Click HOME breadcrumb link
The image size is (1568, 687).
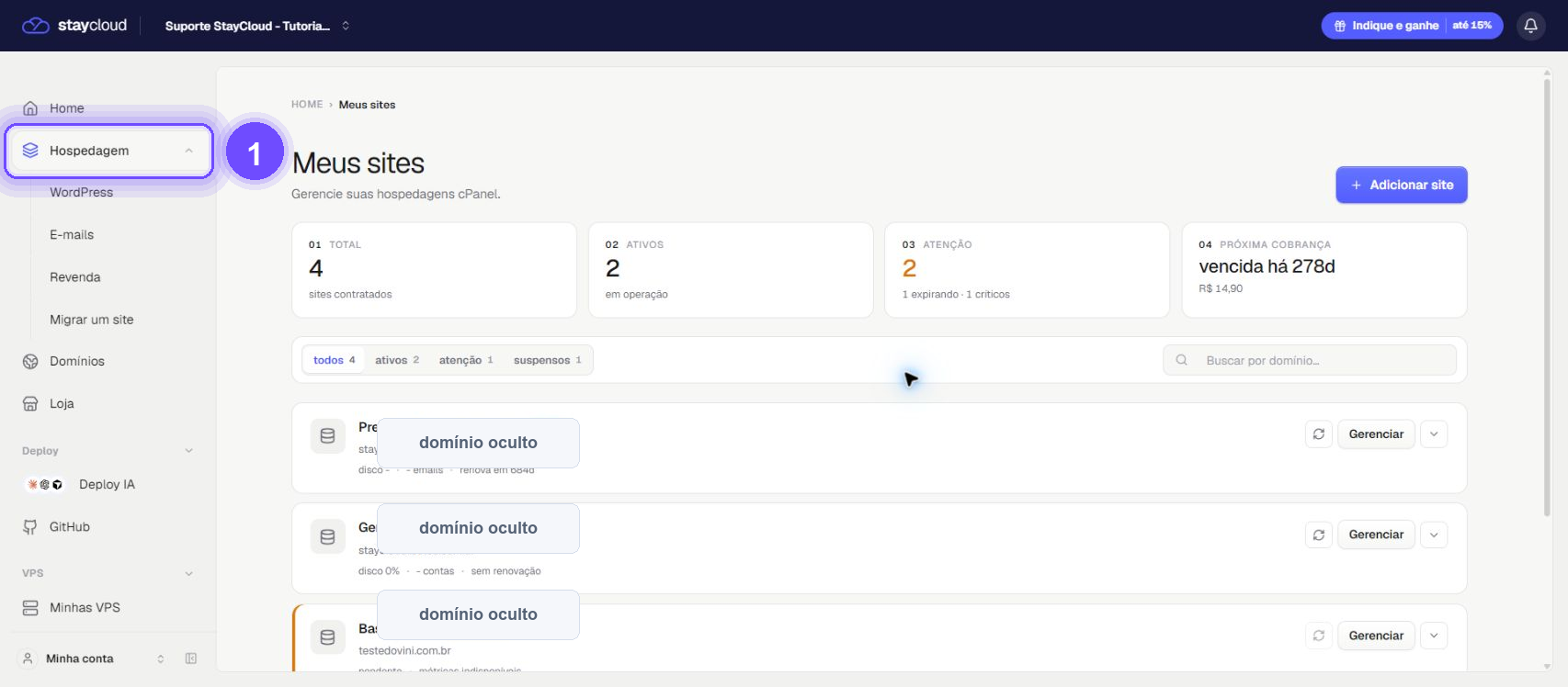[307, 105]
